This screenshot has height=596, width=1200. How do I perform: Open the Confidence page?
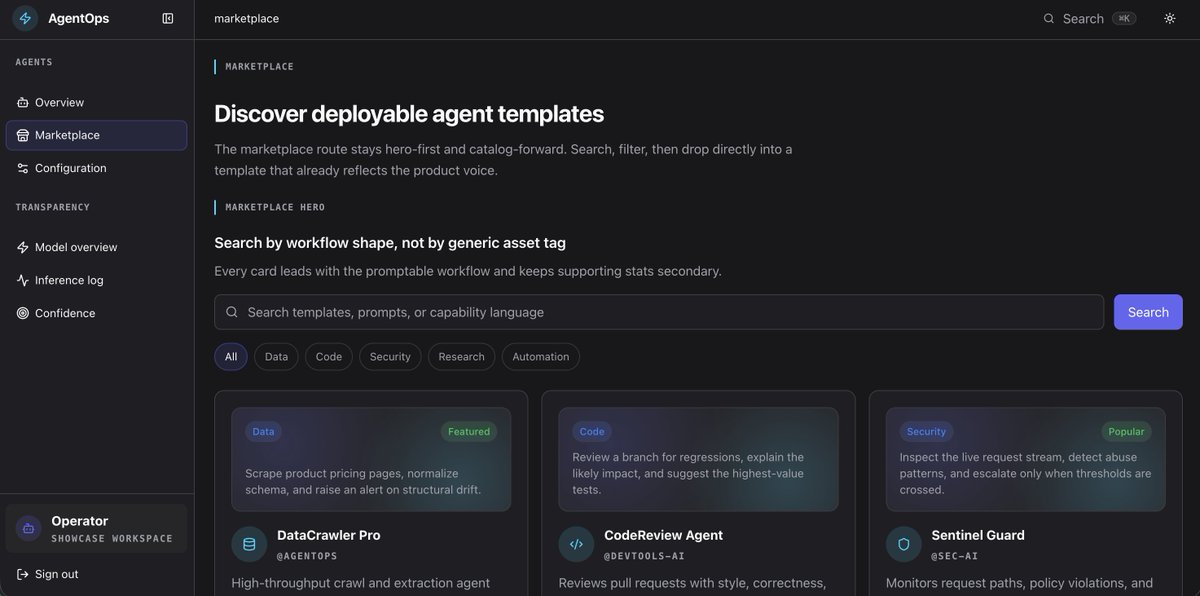[x=96, y=313]
